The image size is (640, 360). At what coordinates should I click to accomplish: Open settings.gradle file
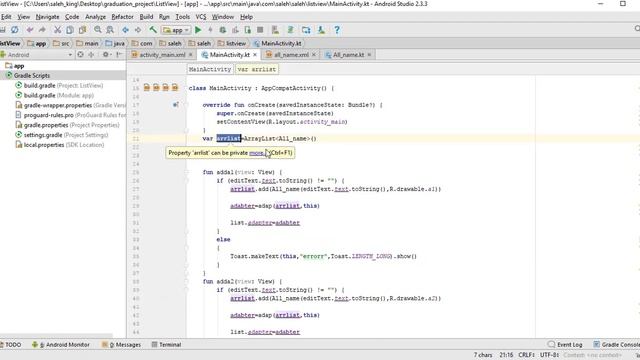pos(62,135)
